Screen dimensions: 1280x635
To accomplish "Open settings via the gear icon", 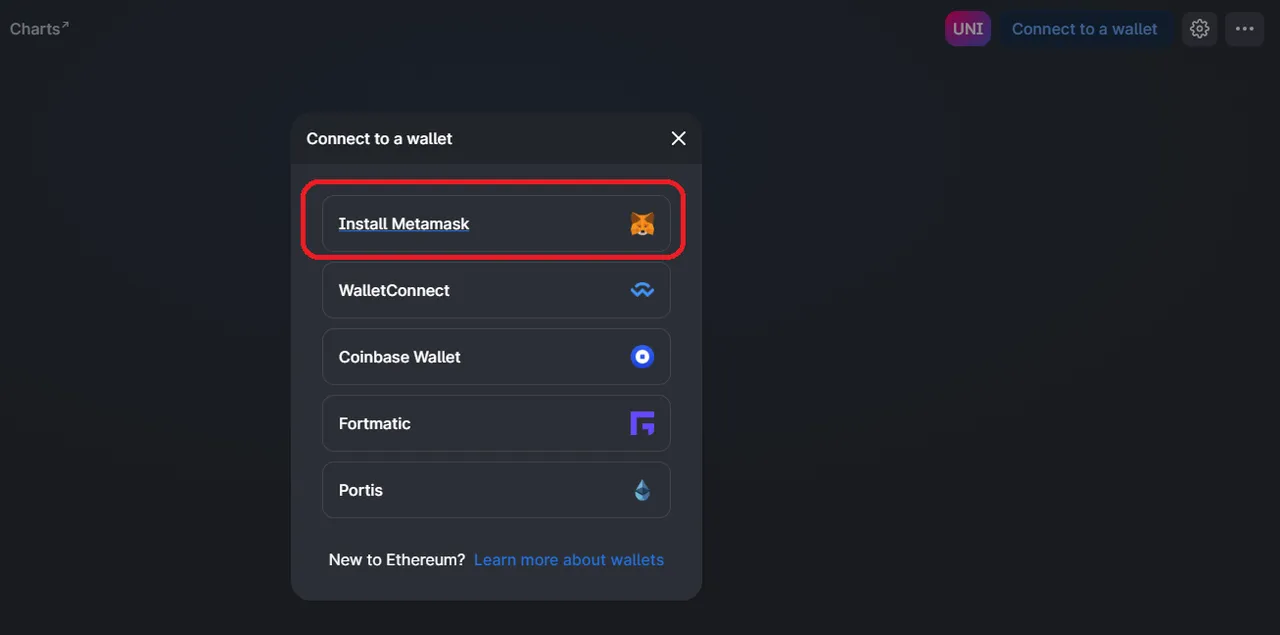I will click(x=1200, y=29).
